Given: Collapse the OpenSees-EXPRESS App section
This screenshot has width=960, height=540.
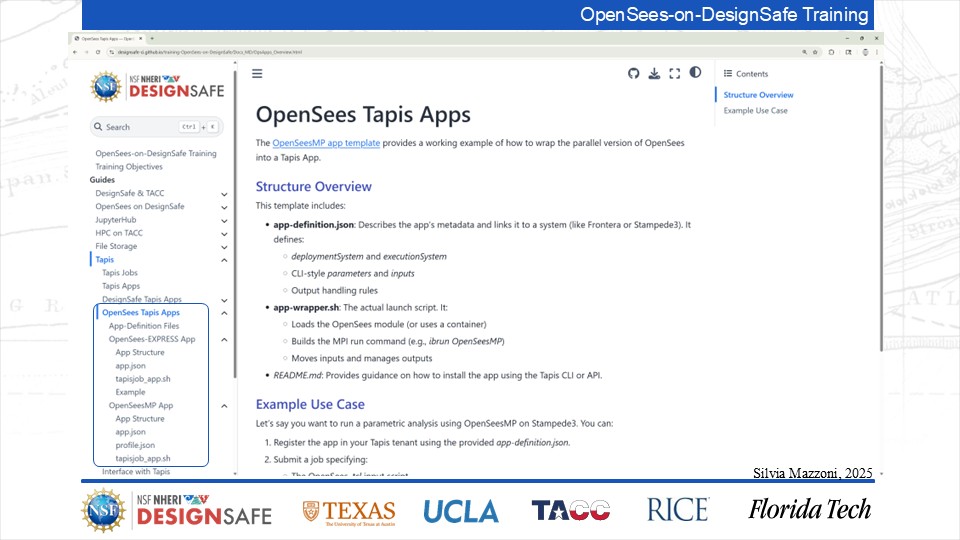Looking at the screenshot, I should tap(224, 339).
